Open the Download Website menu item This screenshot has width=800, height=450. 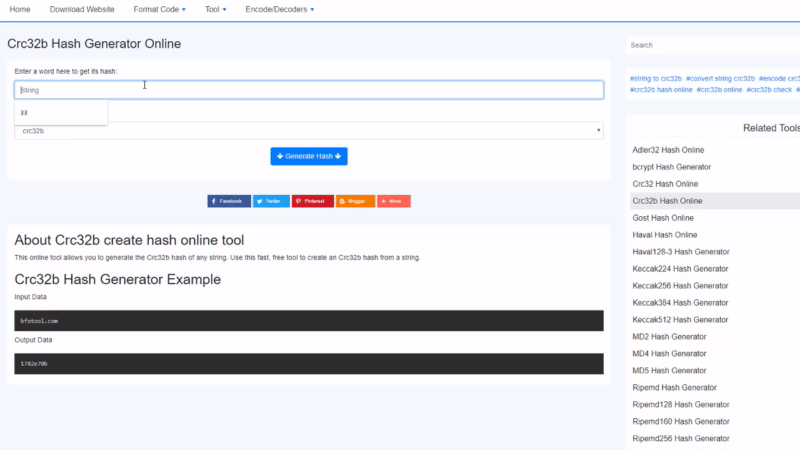pyautogui.click(x=82, y=9)
